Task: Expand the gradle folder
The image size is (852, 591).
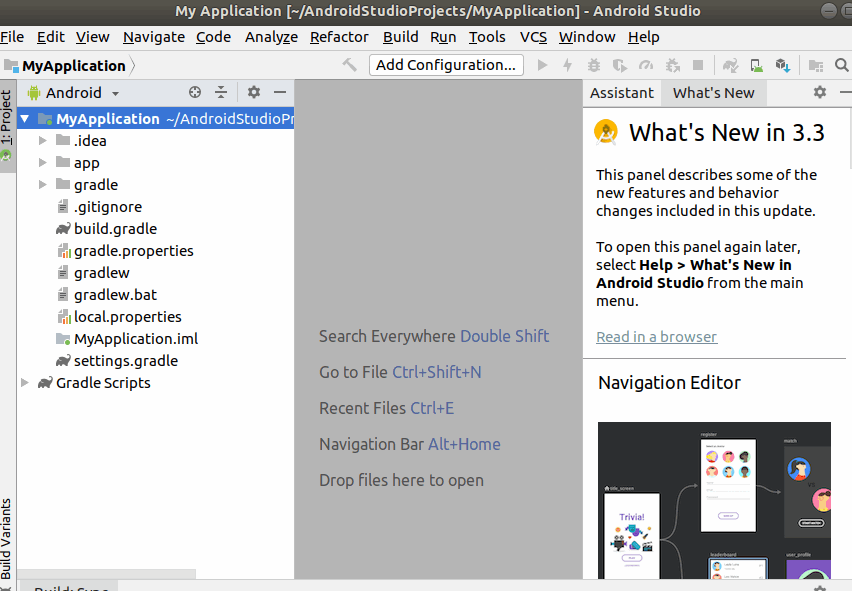Action: coord(42,185)
